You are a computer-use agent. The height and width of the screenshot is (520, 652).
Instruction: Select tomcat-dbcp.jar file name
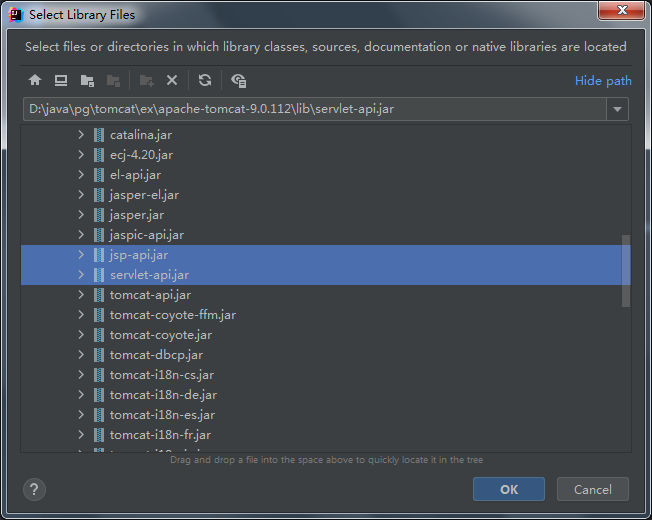(156, 355)
